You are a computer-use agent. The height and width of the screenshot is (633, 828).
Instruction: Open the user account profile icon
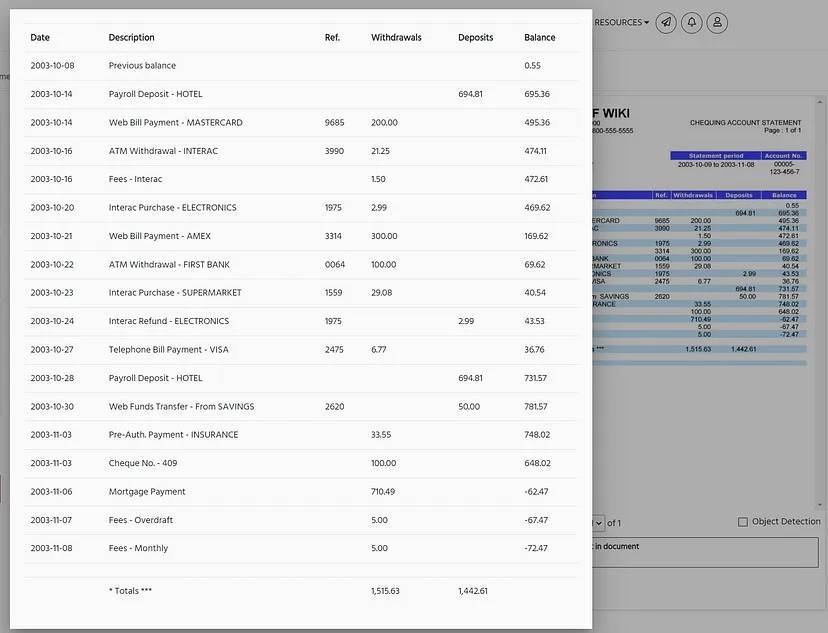click(715, 19)
